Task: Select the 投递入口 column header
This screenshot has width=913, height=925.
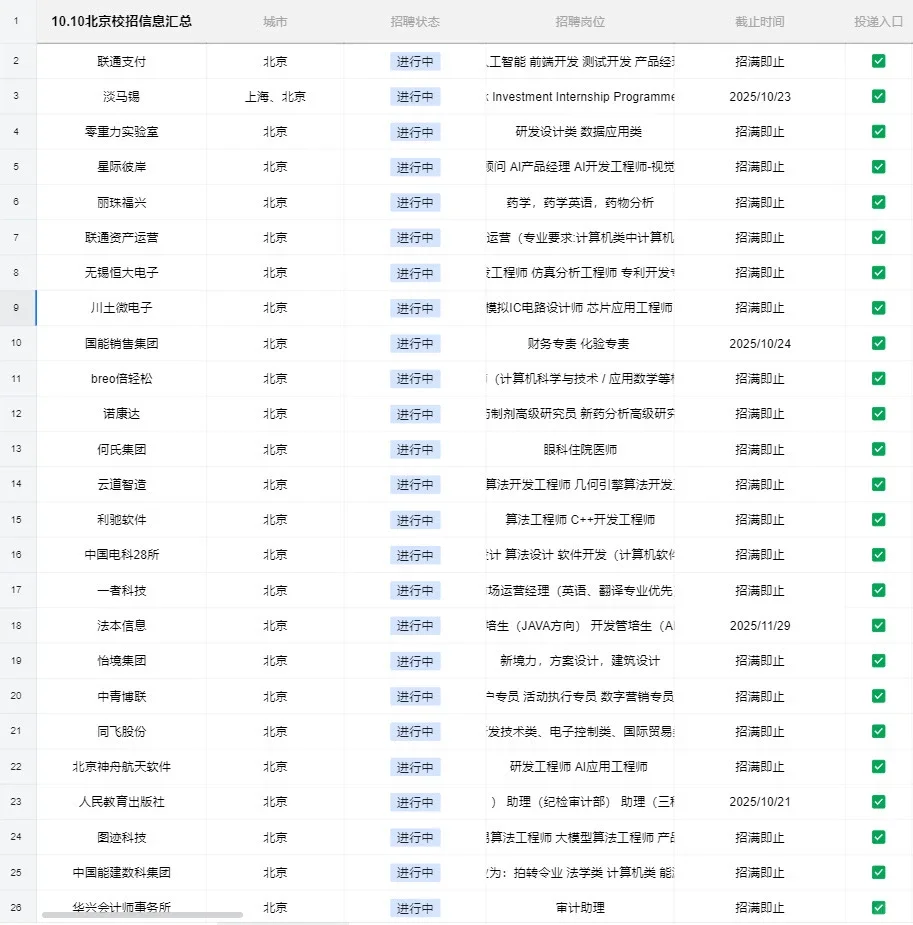Action: pos(878,22)
